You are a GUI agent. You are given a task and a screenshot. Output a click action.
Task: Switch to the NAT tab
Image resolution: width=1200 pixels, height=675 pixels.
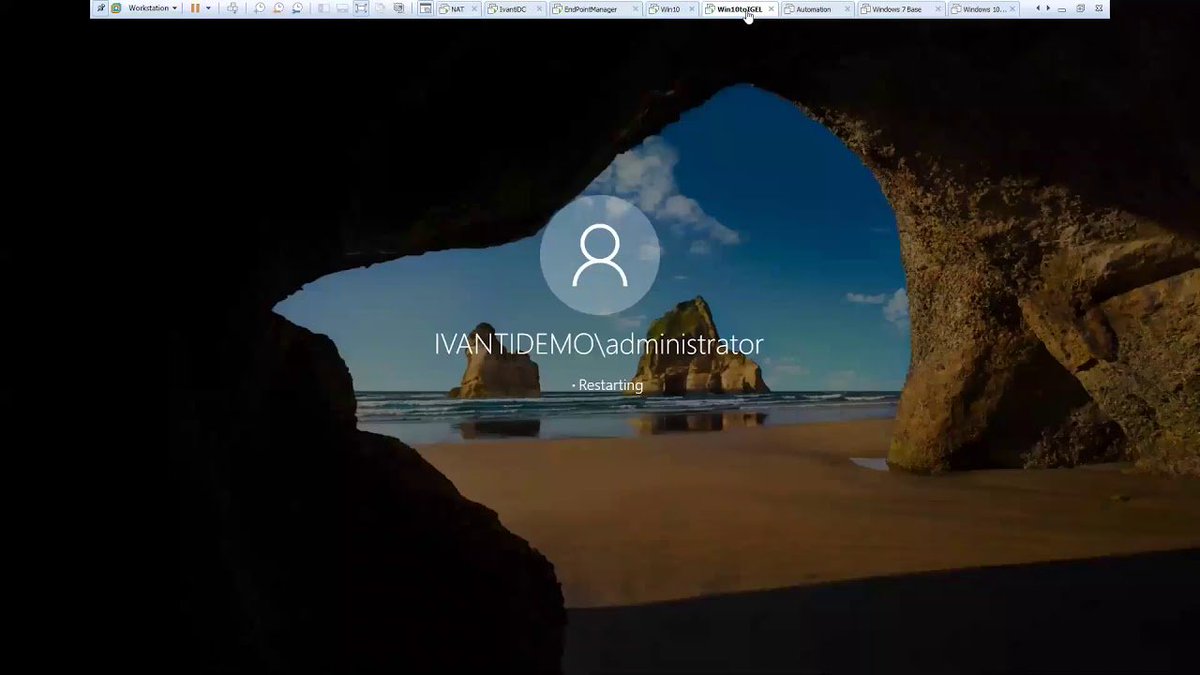pos(457,9)
